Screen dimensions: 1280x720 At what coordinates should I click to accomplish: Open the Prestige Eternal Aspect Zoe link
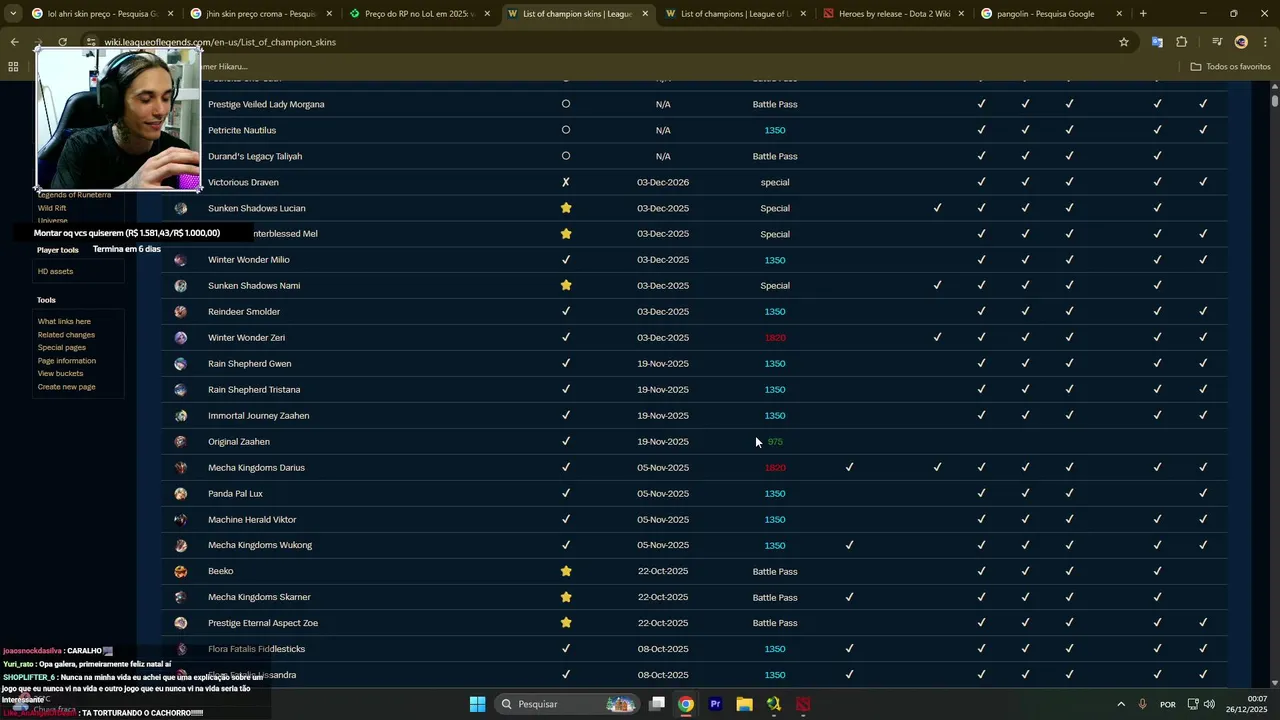(263, 623)
